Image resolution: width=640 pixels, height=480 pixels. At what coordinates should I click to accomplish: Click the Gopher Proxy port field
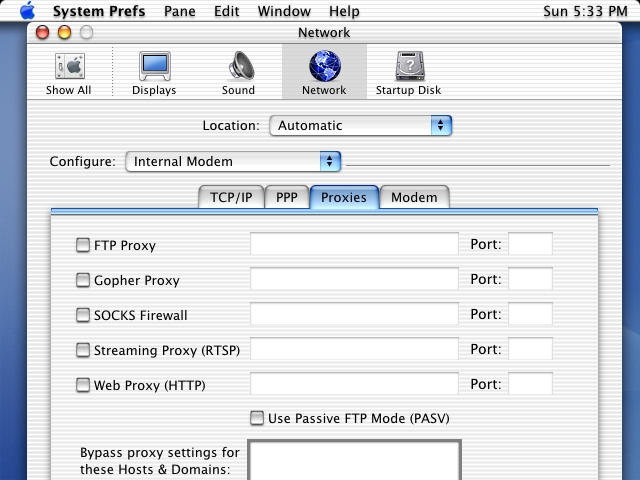[531, 279]
